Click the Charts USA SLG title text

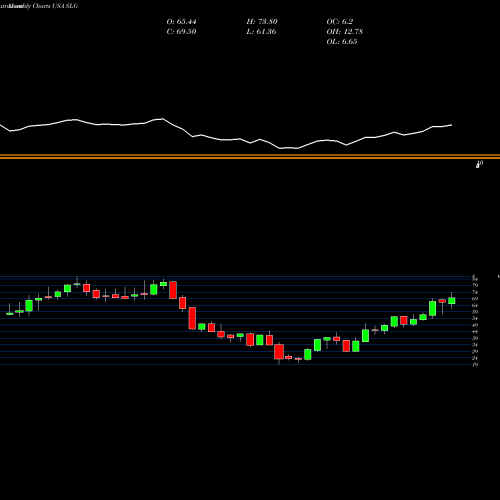pyautogui.click(x=55, y=6)
